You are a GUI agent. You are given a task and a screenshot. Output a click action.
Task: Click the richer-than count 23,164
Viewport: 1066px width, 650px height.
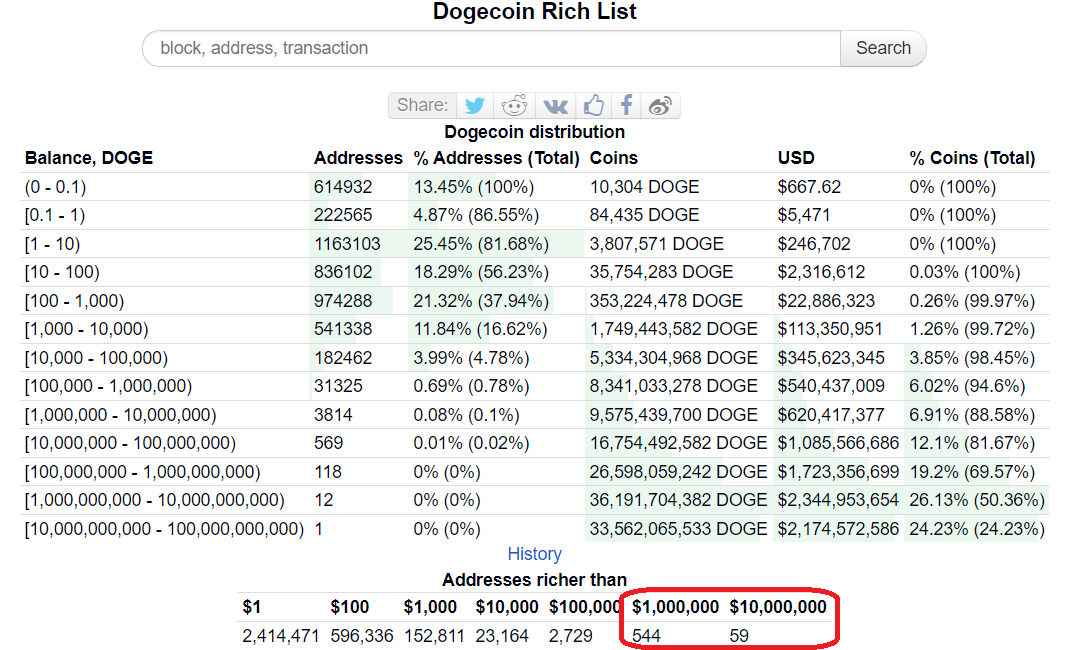coord(502,636)
